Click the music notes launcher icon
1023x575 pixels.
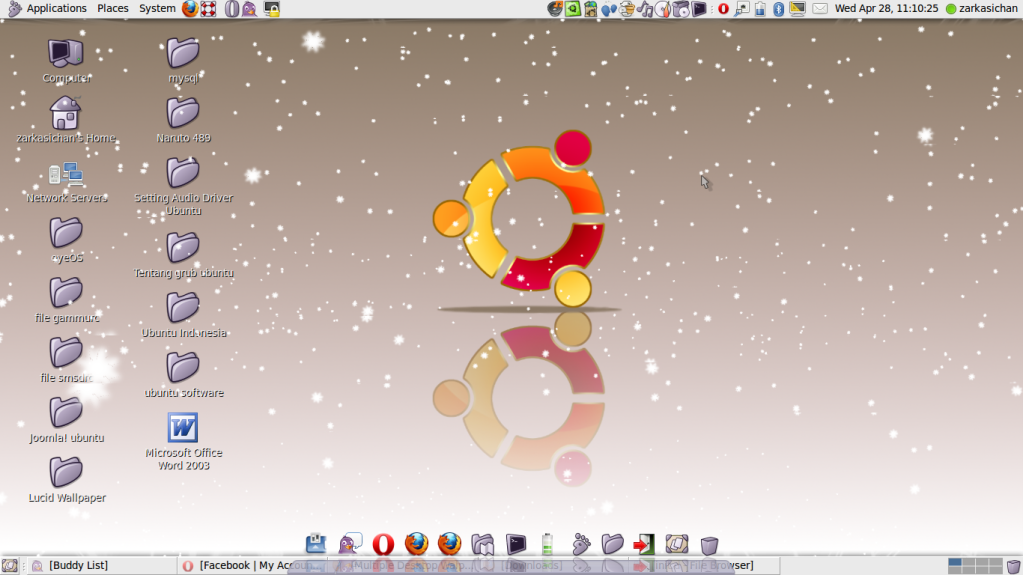coord(645,8)
